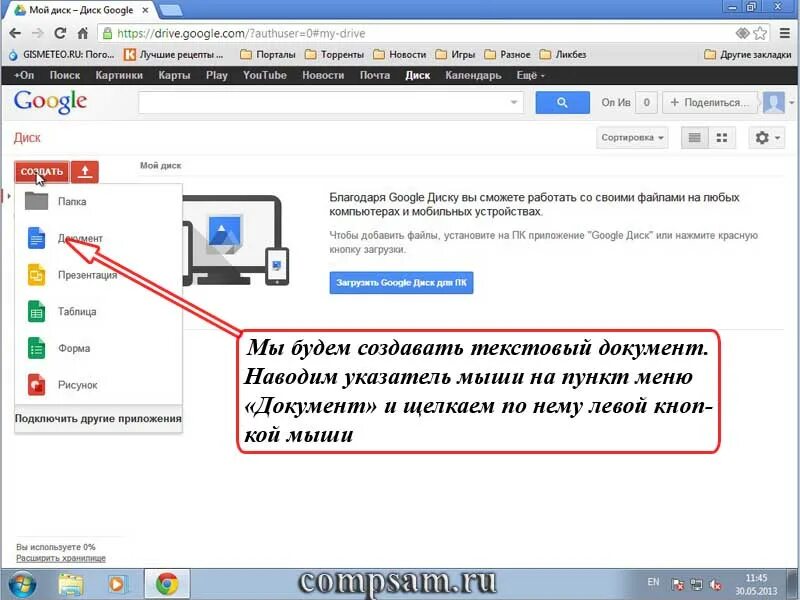Bookmark the page with star icon
Image resolution: width=800 pixels, height=600 pixels.
760,34
